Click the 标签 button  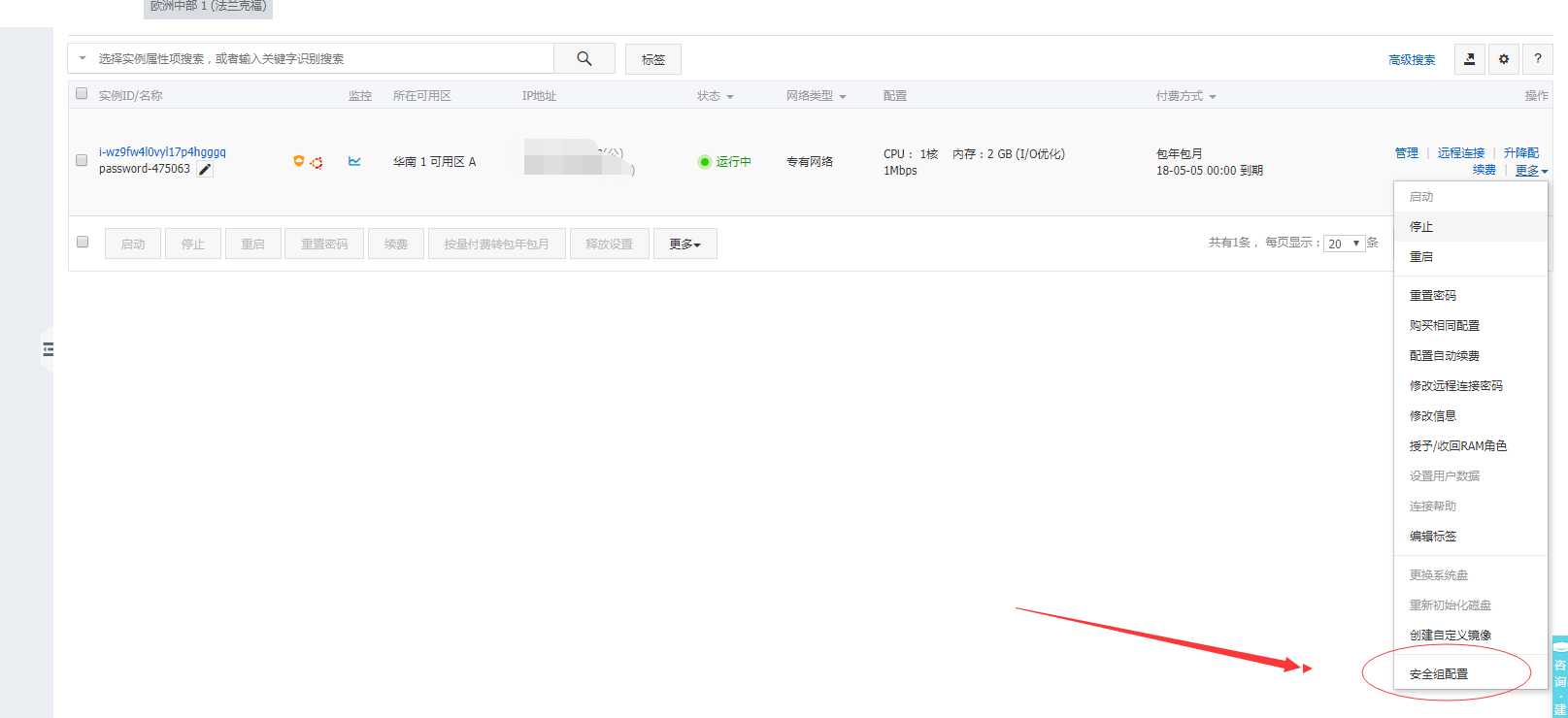pyautogui.click(x=653, y=59)
